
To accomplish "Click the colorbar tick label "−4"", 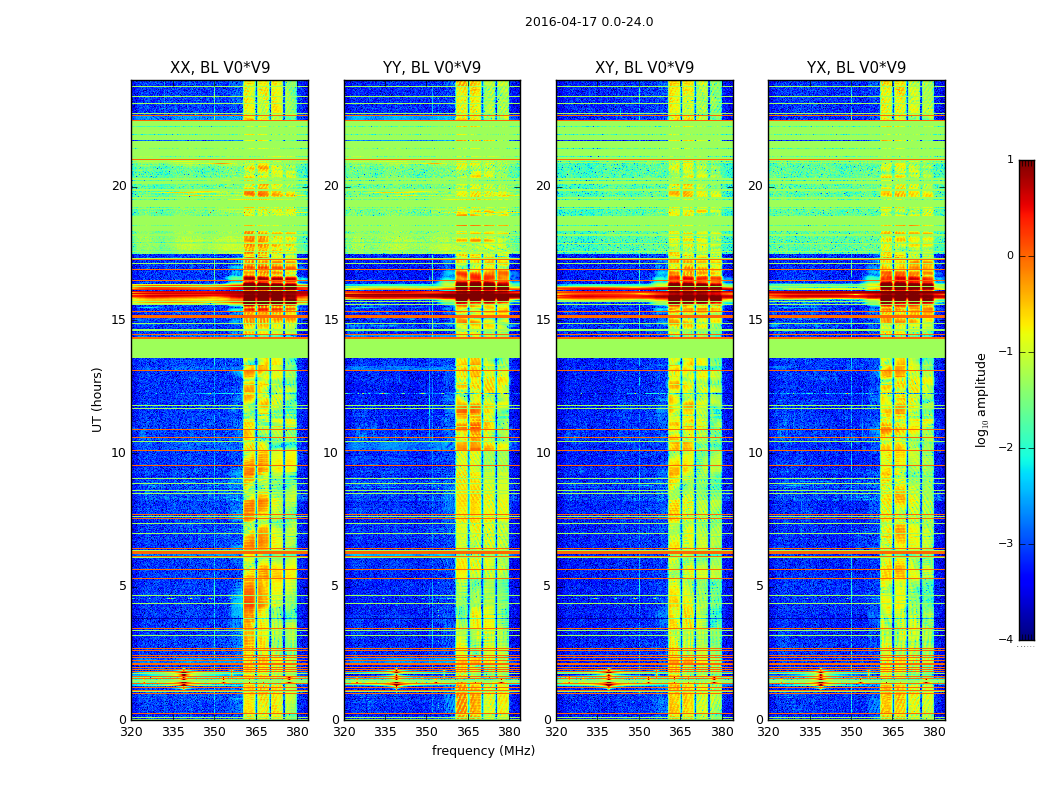I will (x=1008, y=640).
